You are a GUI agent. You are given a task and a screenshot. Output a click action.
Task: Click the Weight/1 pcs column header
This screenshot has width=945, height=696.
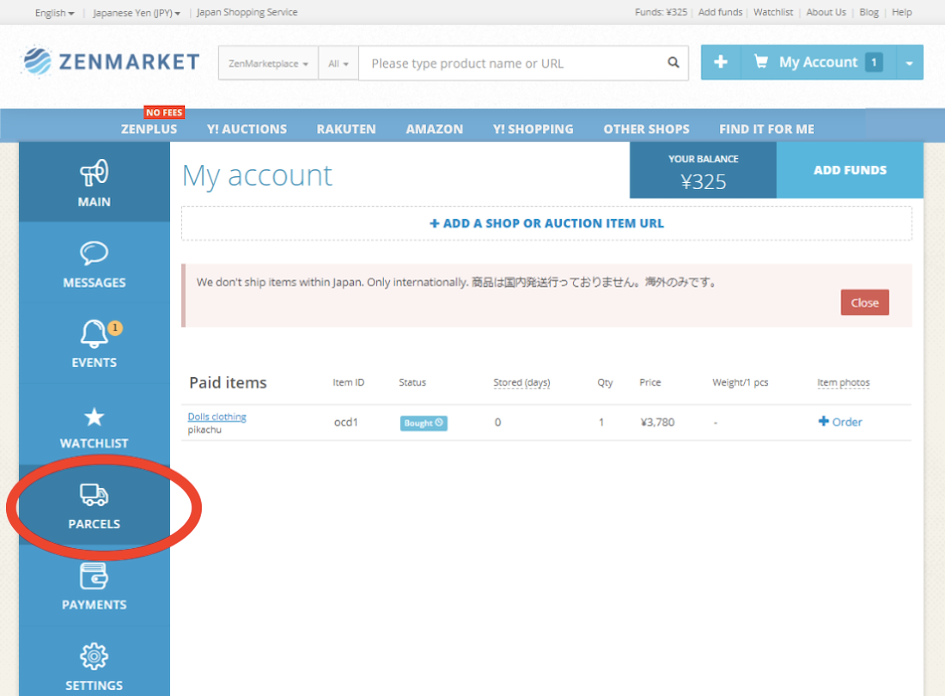[x=740, y=383]
